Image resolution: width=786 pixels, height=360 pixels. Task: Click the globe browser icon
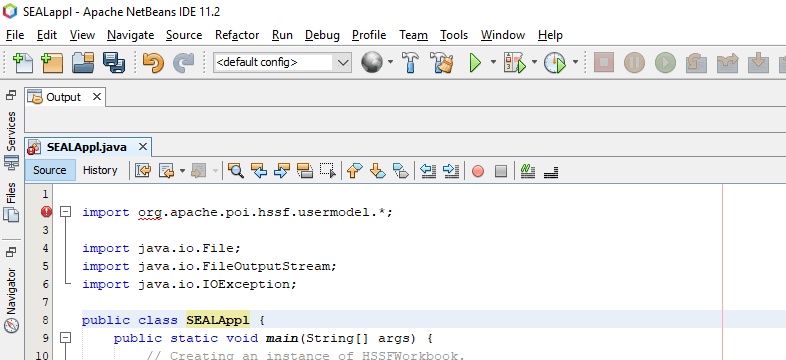tap(371, 63)
